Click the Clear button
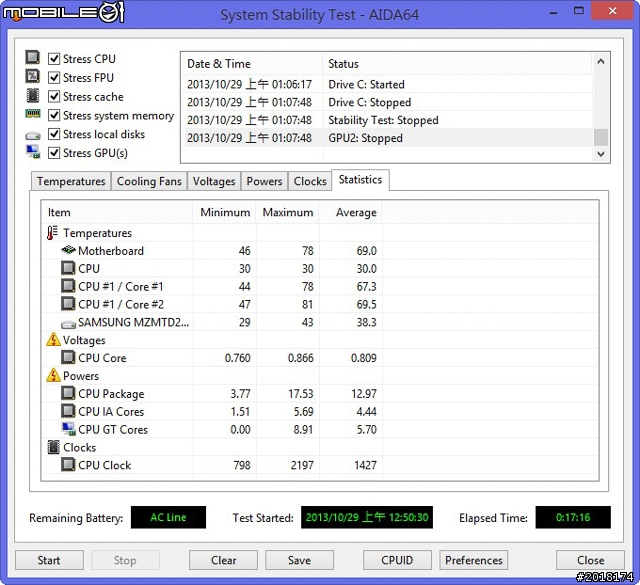 point(223,560)
